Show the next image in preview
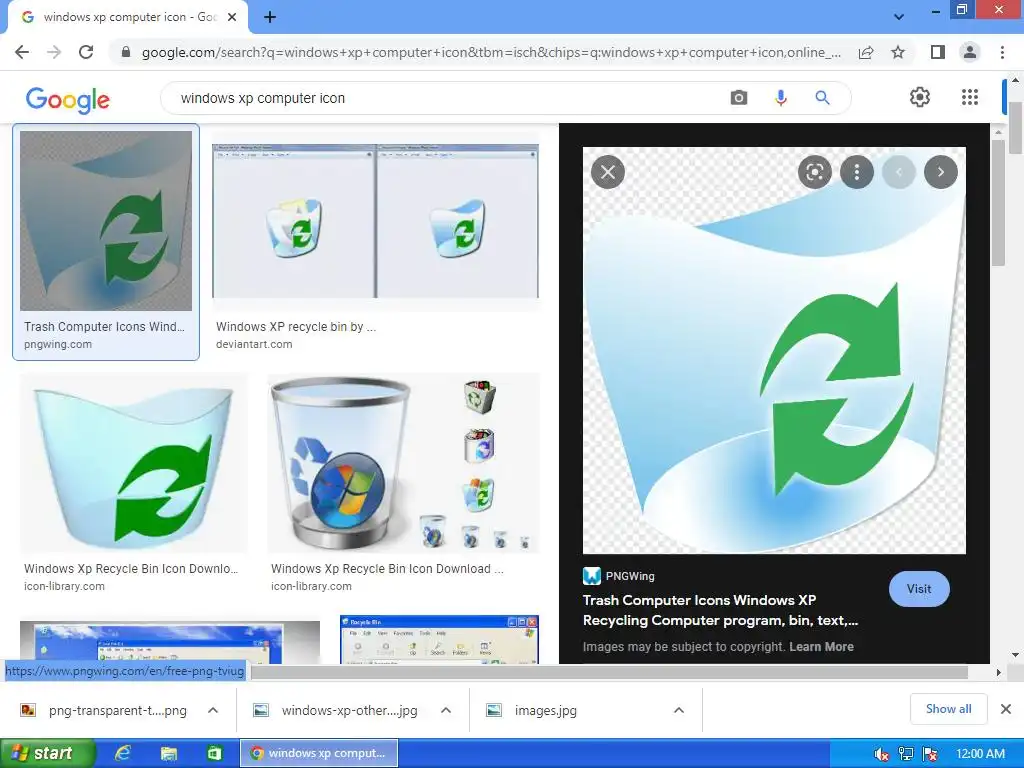The width and height of the screenshot is (1024, 768). click(x=940, y=172)
